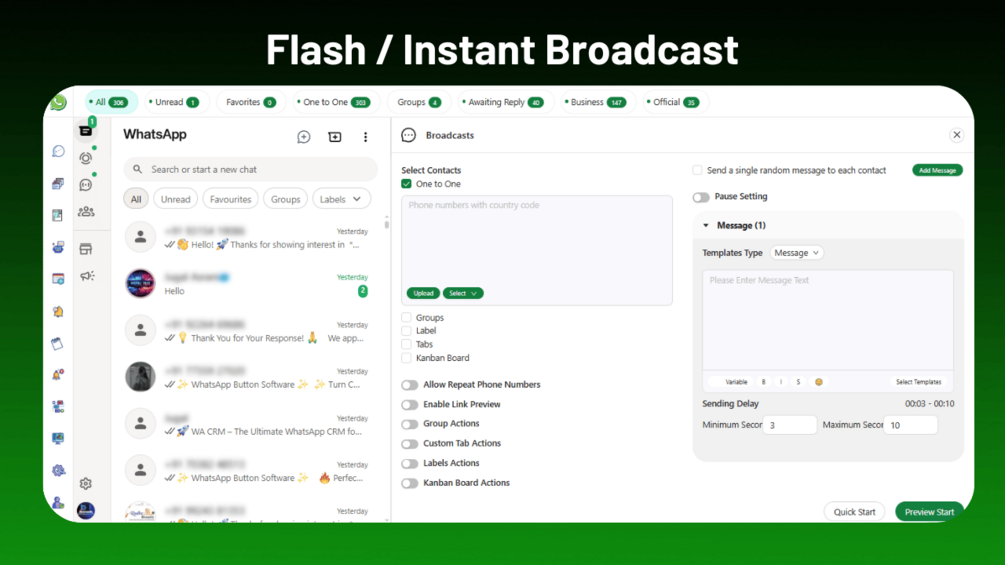This screenshot has width=1005, height=565.
Task: Open chat saying Thank You for Your Response
Action: tap(251, 331)
